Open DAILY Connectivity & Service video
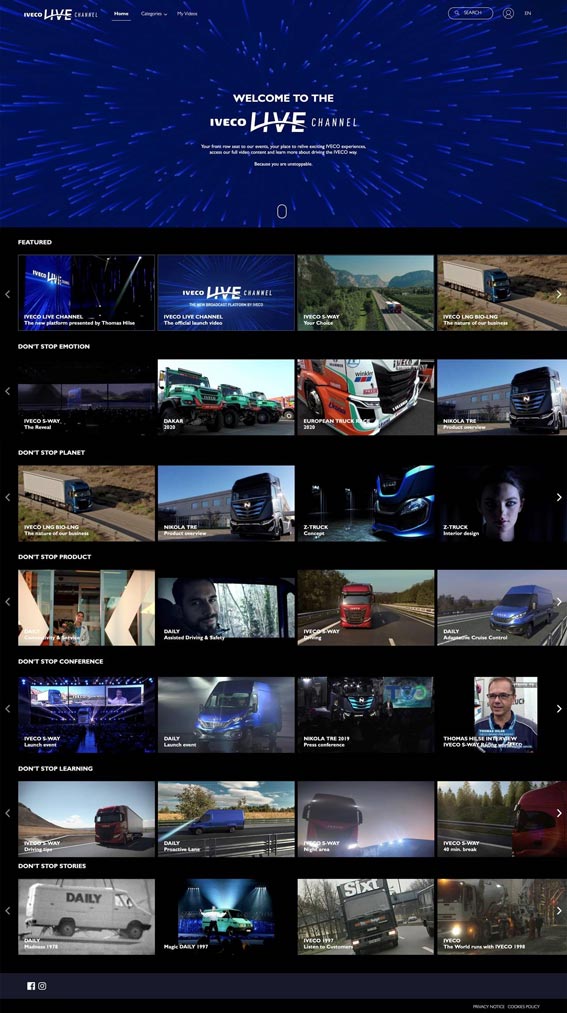This screenshot has width=567, height=1013. [x=87, y=607]
